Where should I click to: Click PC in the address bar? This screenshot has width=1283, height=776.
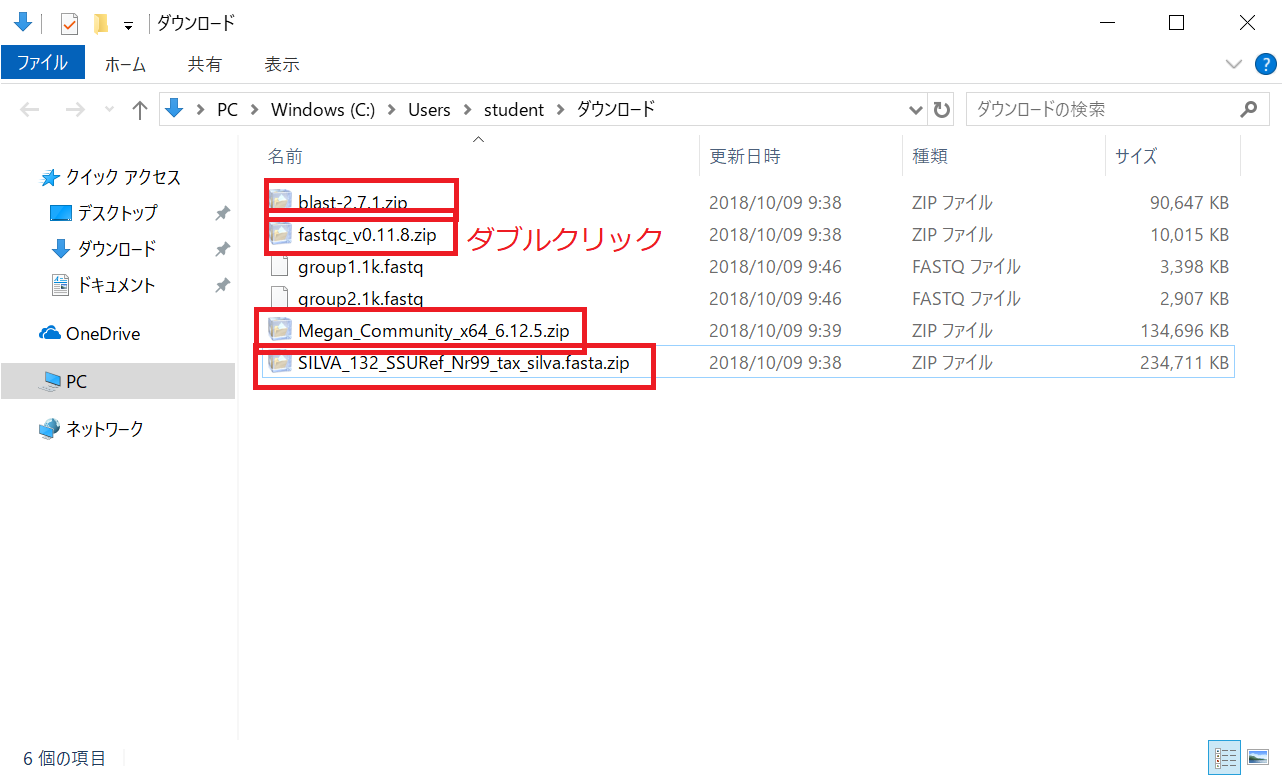pos(227,110)
